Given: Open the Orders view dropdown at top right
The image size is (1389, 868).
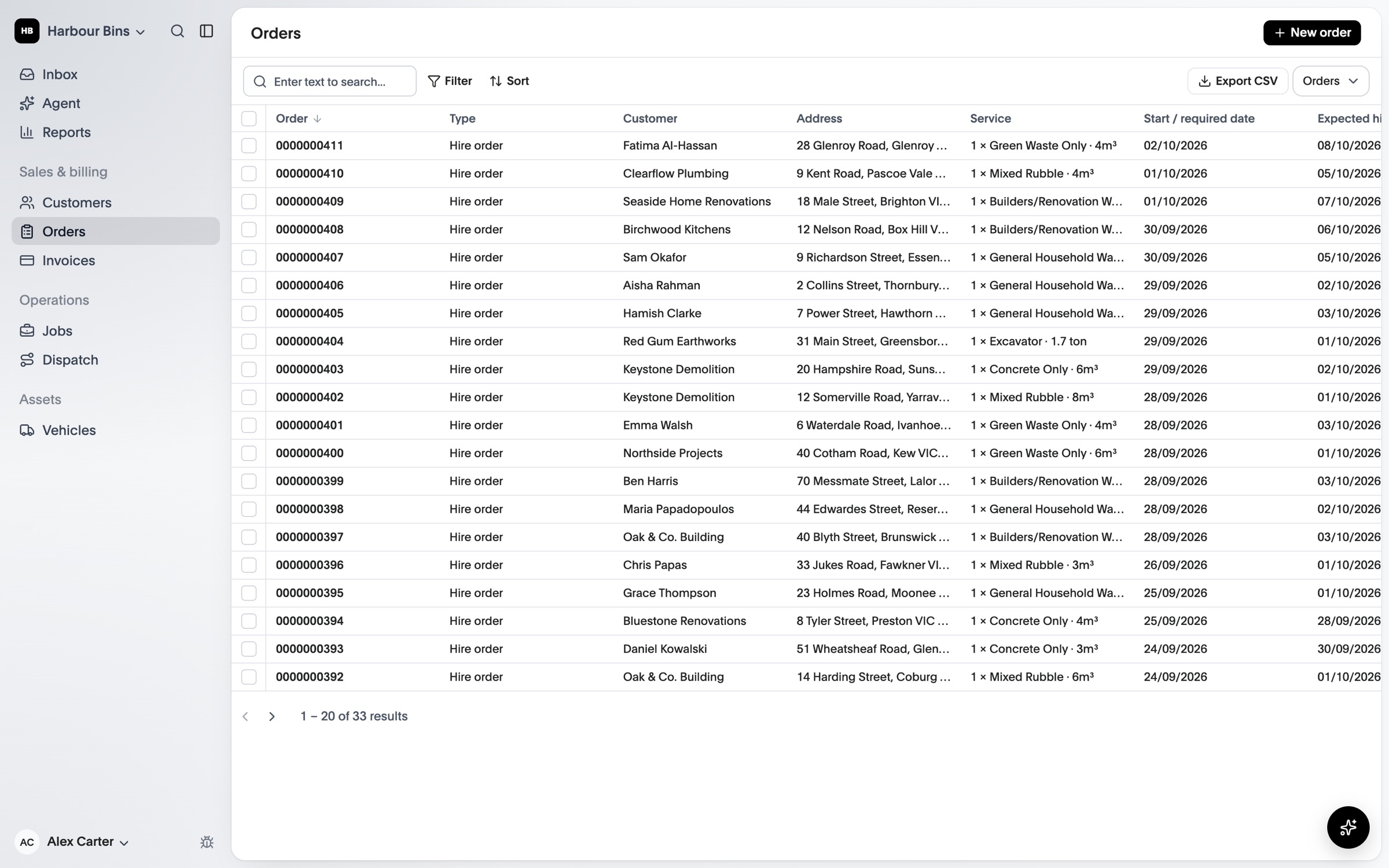Looking at the screenshot, I should point(1330,81).
